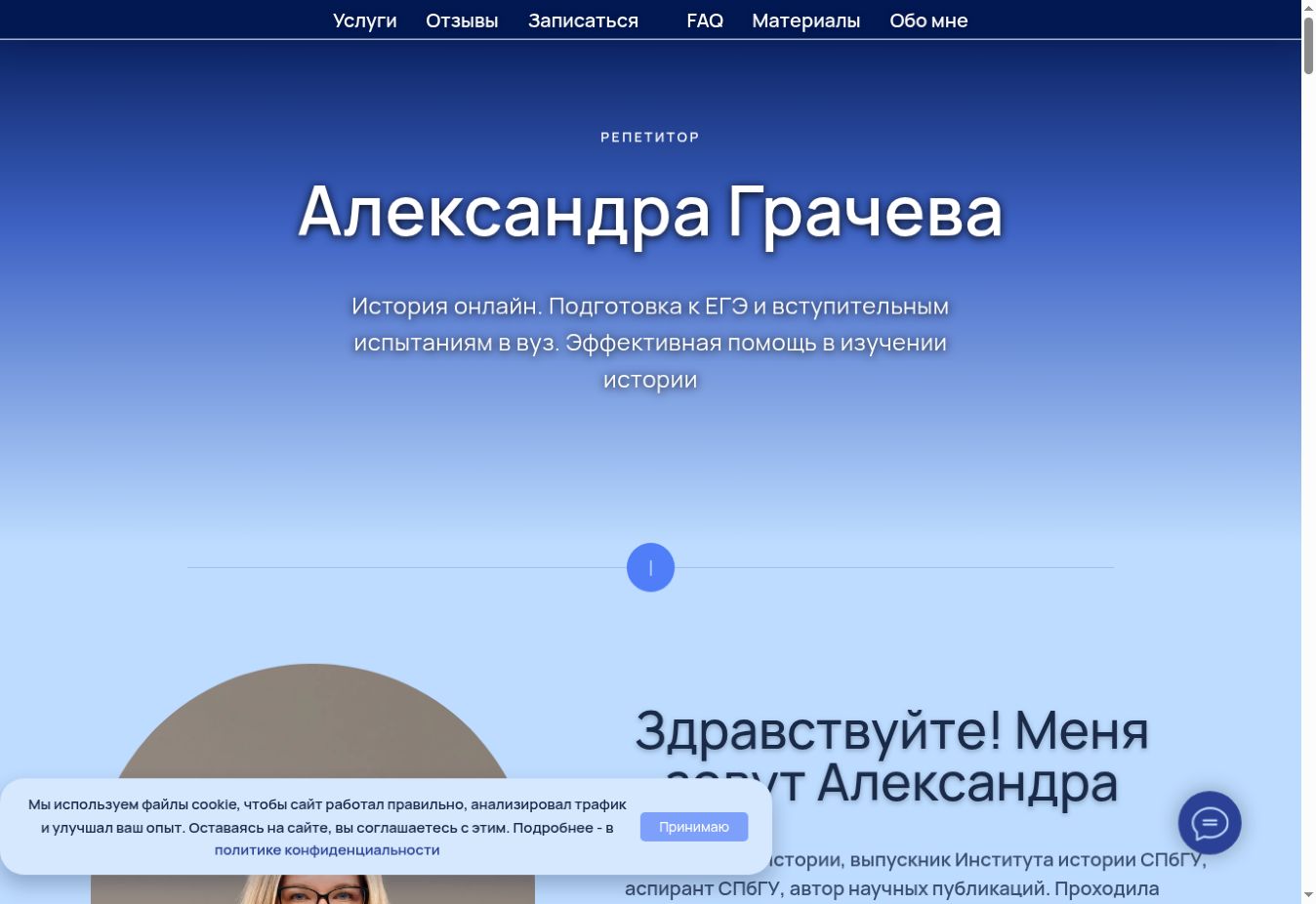Click the Здравствуйте! Меня зовут Александра heading
Screen dimensions: 1316x904
point(891,756)
